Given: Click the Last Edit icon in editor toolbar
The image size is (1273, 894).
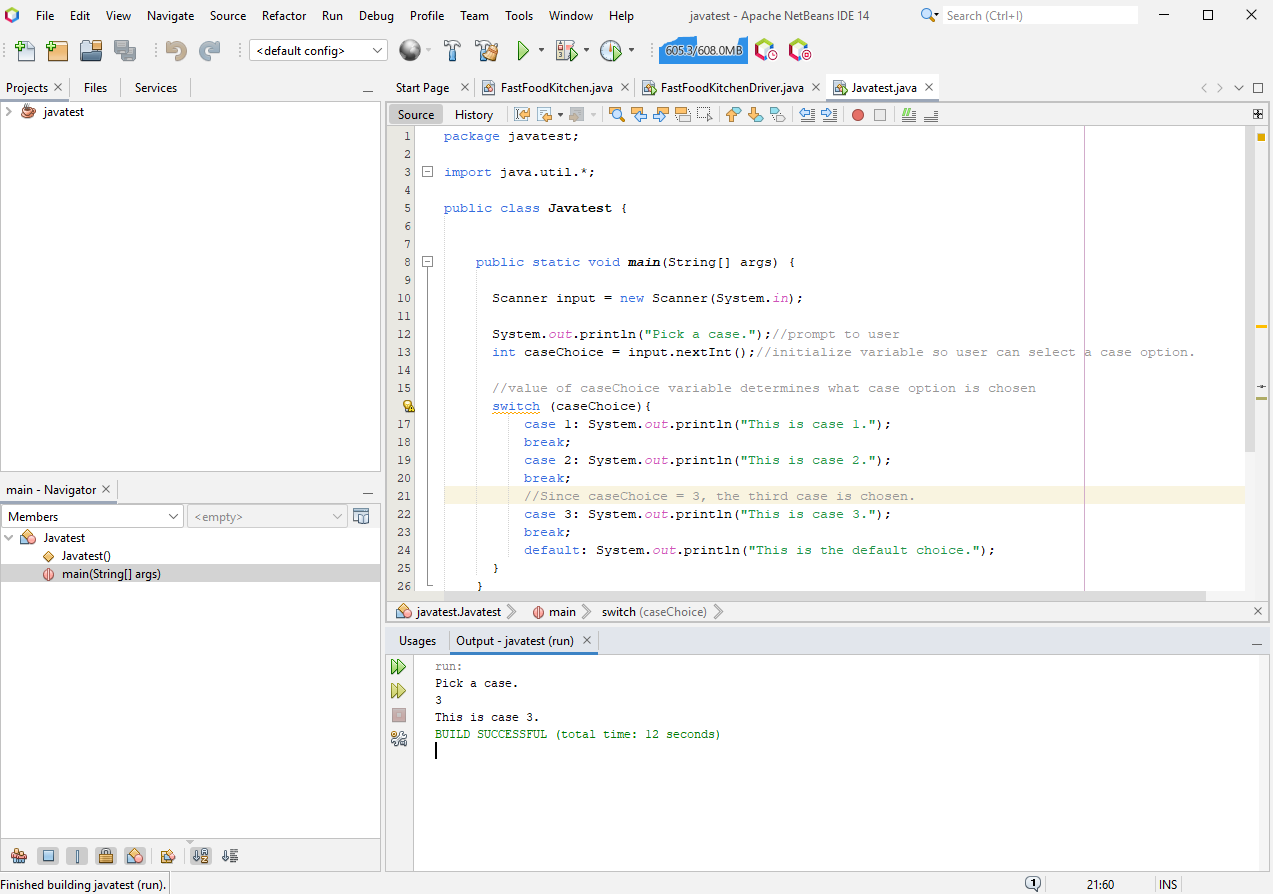Looking at the screenshot, I should pyautogui.click(x=522, y=115).
